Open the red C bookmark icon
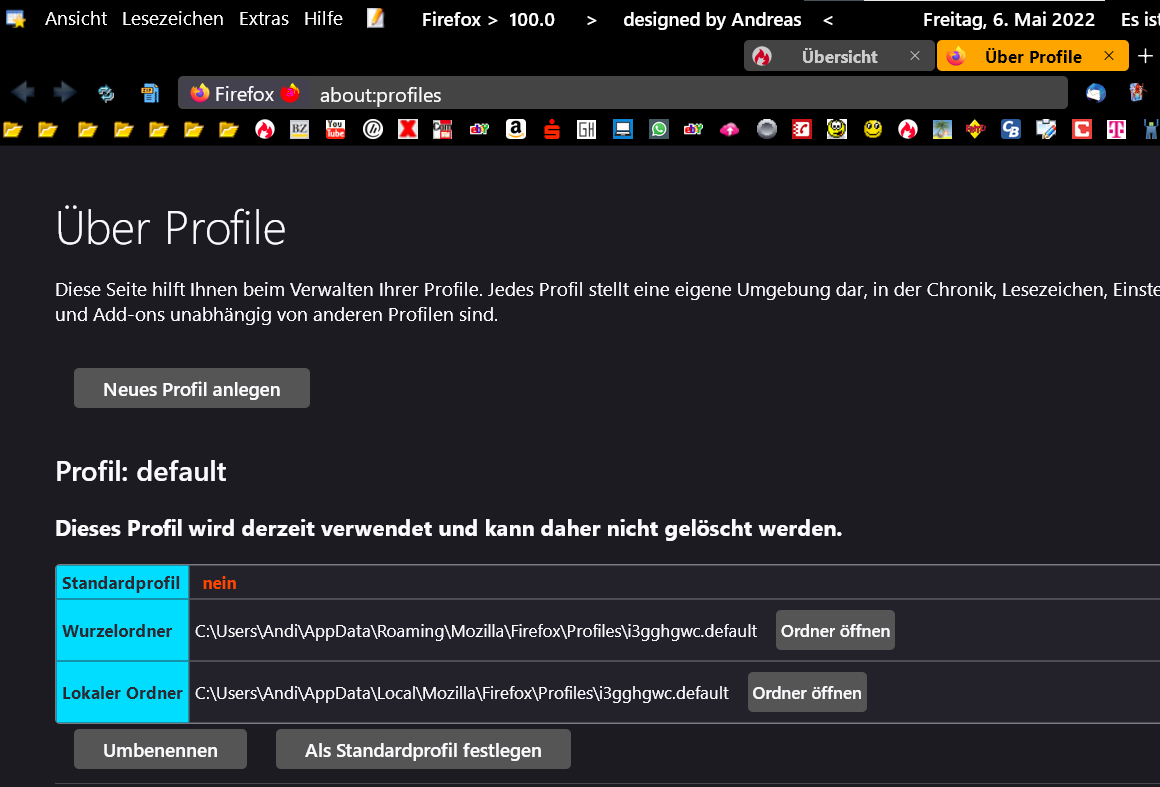Viewport: 1160px width, 787px height. click(1082, 129)
